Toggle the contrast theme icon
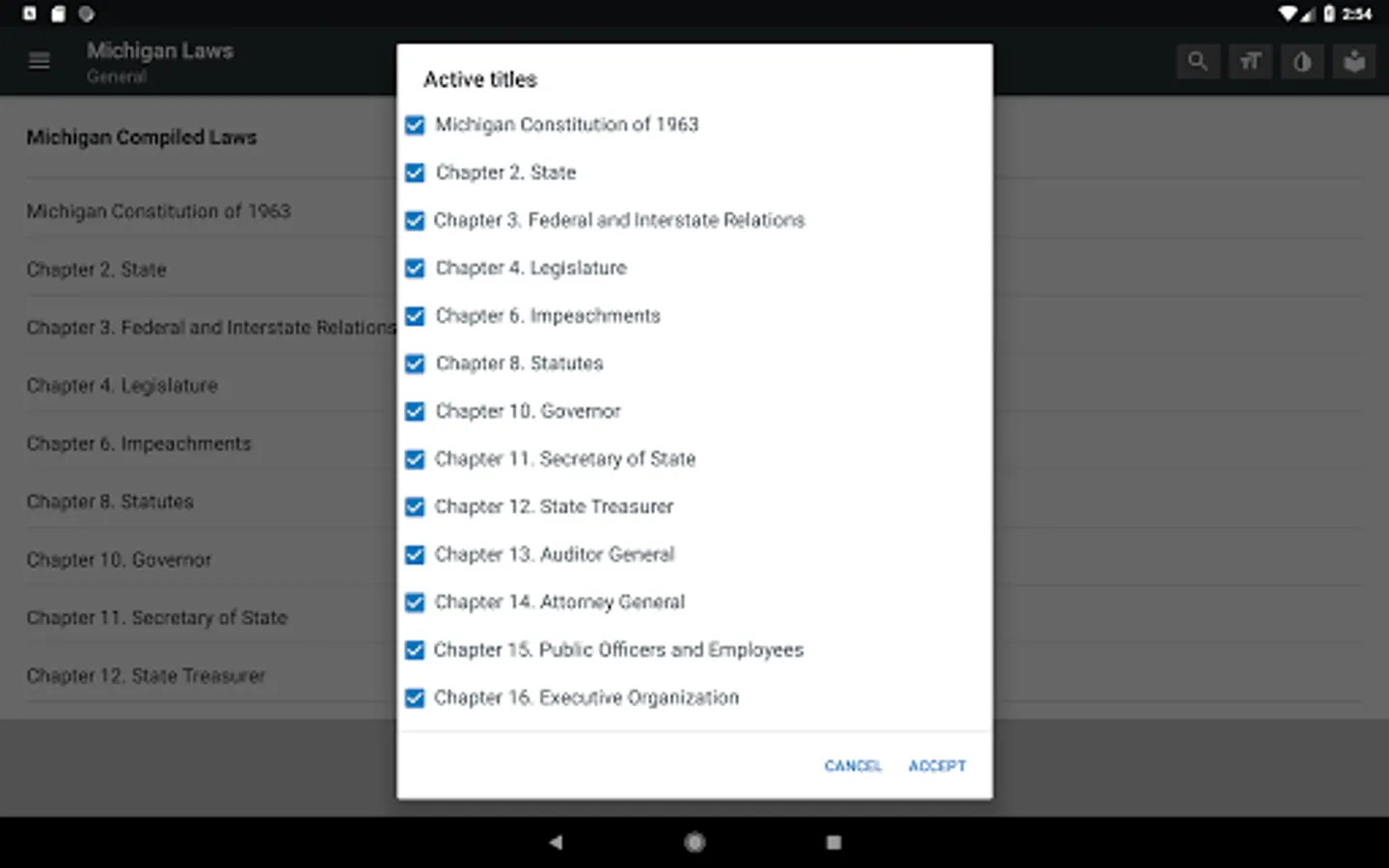 (1302, 62)
